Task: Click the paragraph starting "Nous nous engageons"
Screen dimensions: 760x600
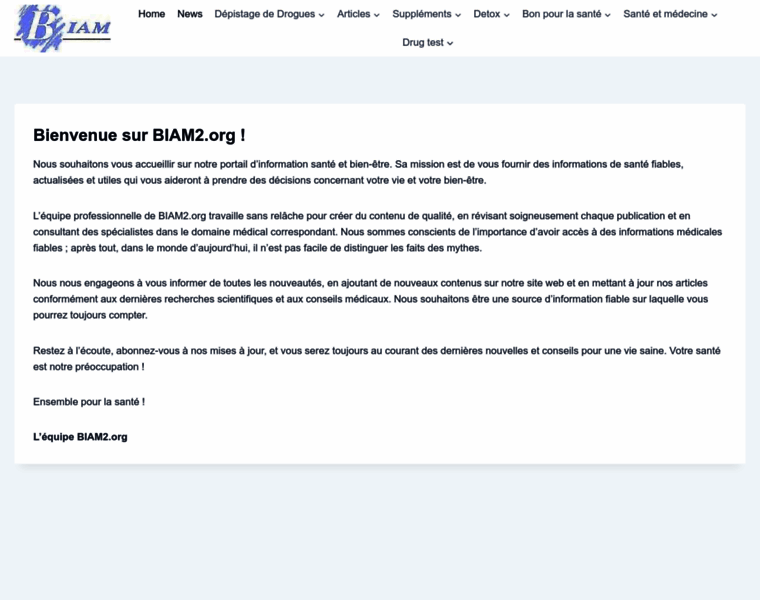Action: (371, 299)
